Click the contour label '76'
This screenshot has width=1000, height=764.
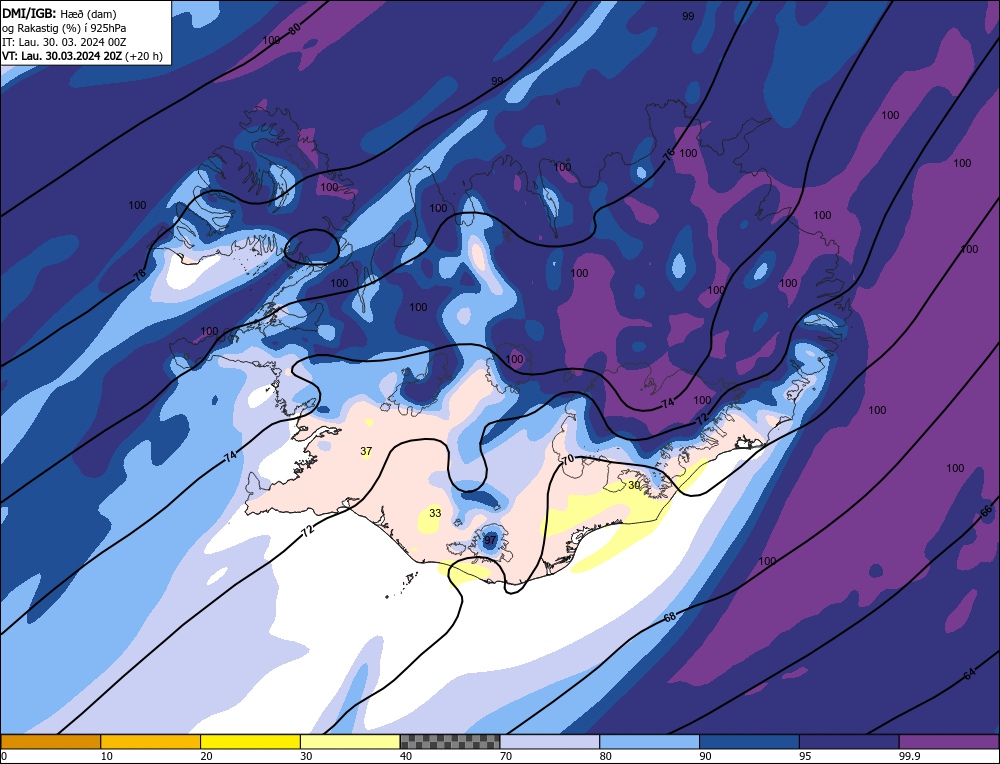[x=668, y=154]
